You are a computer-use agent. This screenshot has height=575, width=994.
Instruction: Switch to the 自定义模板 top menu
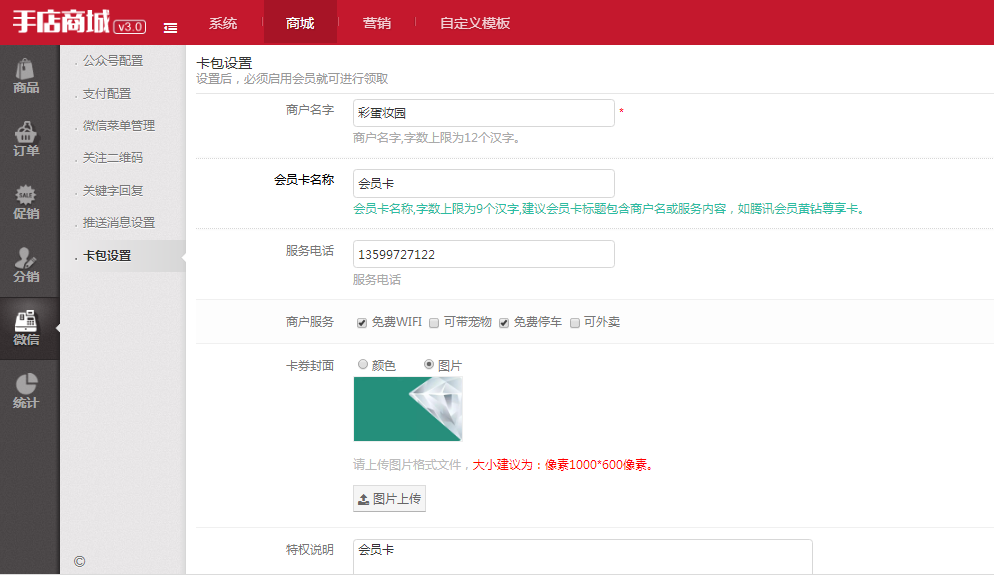[x=475, y=23]
